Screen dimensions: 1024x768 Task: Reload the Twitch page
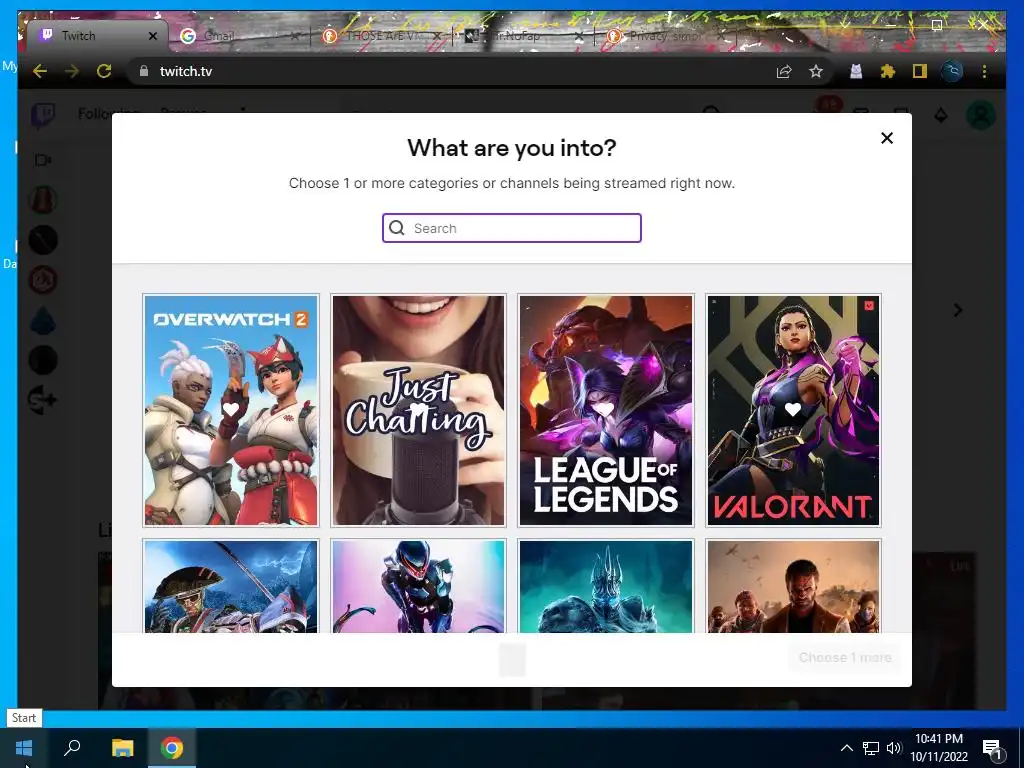104,71
